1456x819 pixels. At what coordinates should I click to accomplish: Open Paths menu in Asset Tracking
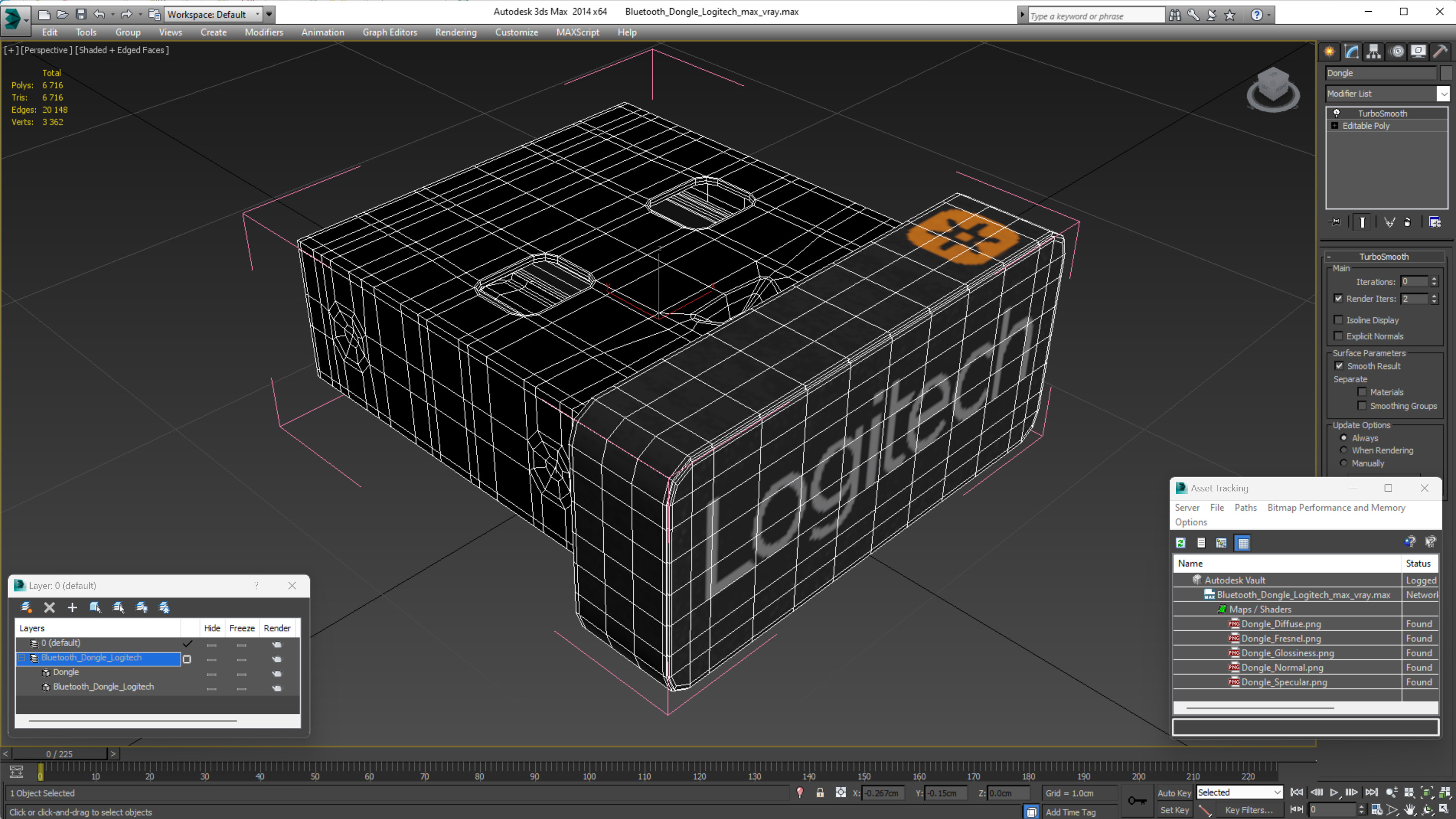(1245, 508)
